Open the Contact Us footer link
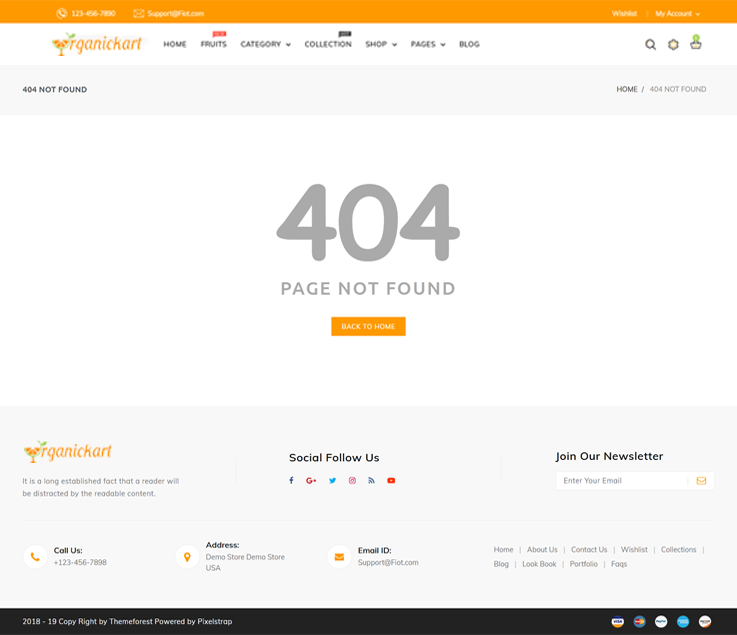 click(x=589, y=550)
